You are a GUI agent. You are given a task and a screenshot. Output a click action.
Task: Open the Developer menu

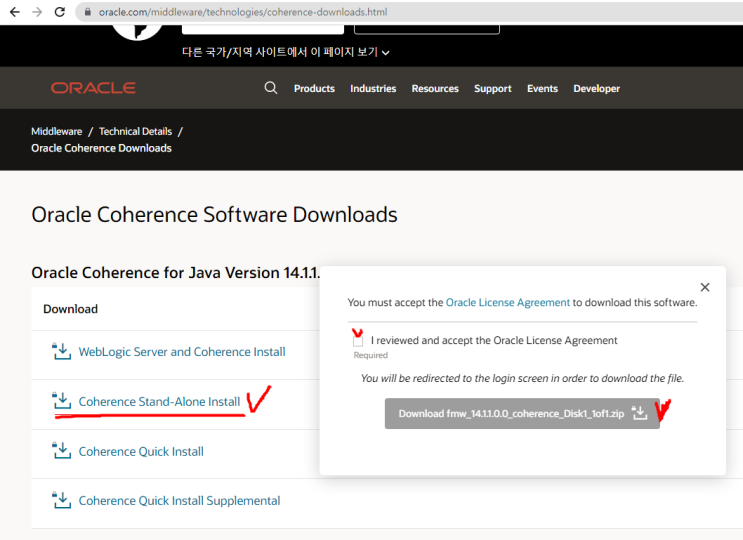pos(597,89)
